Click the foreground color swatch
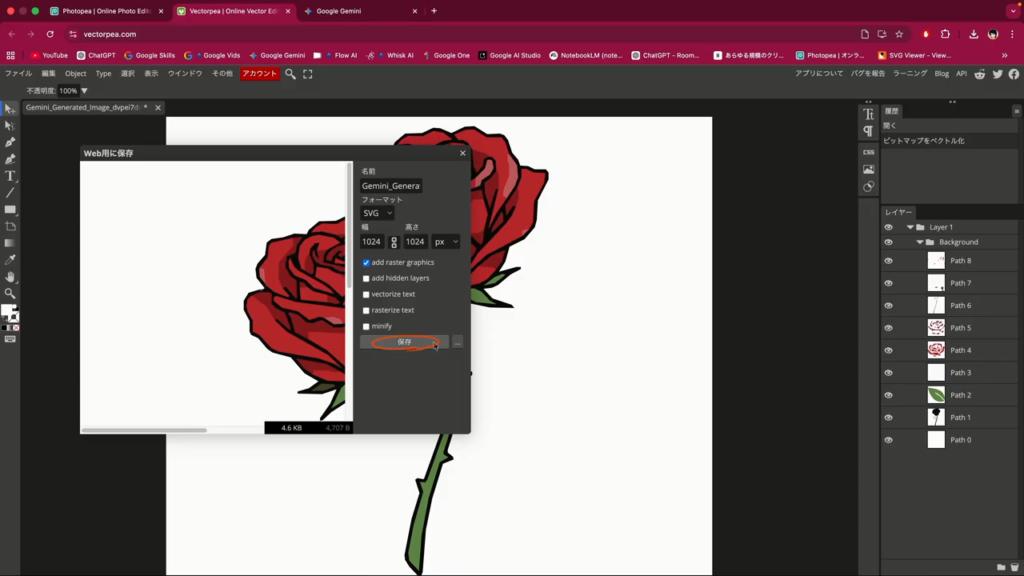The image size is (1024, 576). (x=8, y=310)
